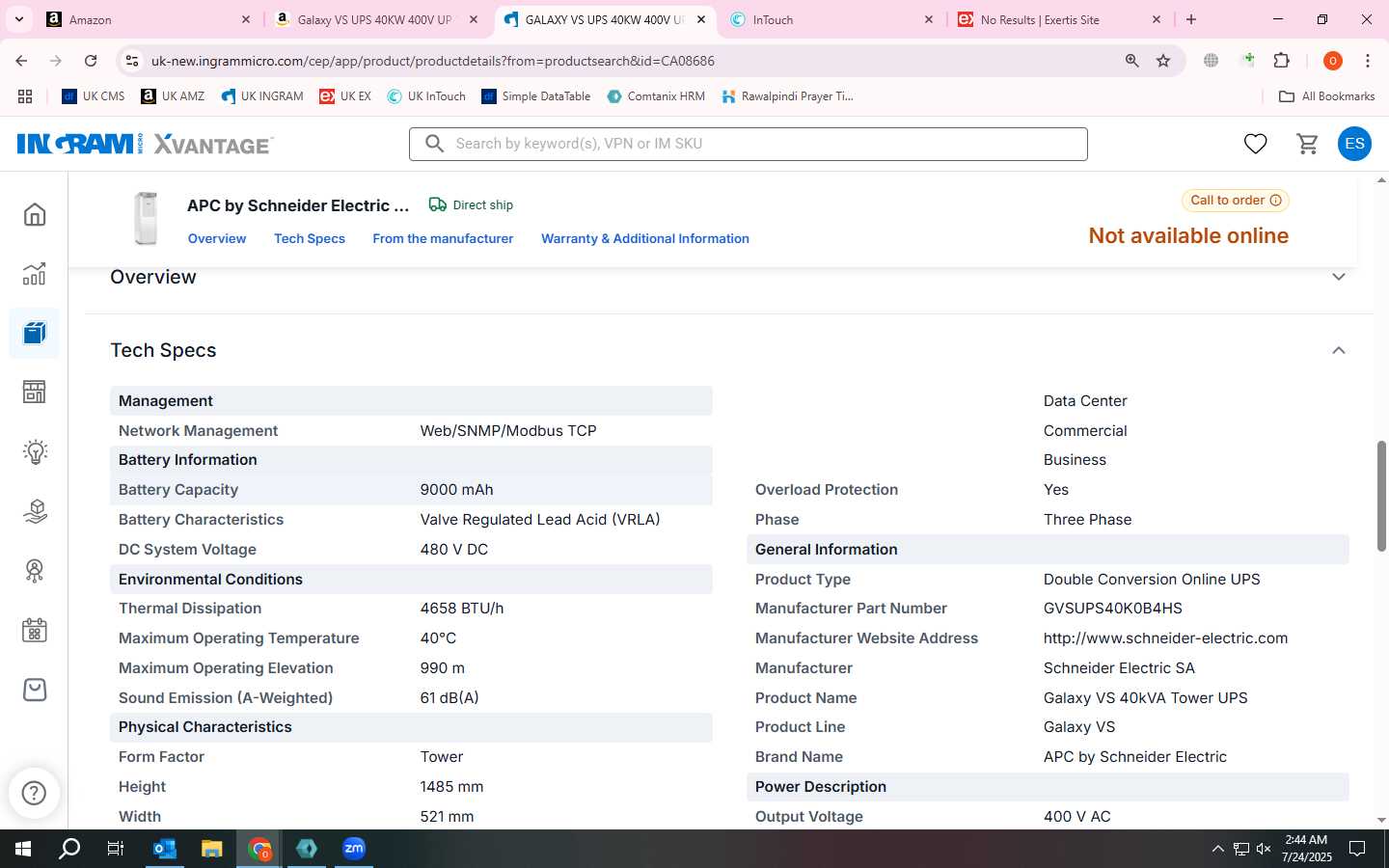Screen dimensions: 1389x868
Task: Open the Comtanix HRM bookmark
Action: 656,96
